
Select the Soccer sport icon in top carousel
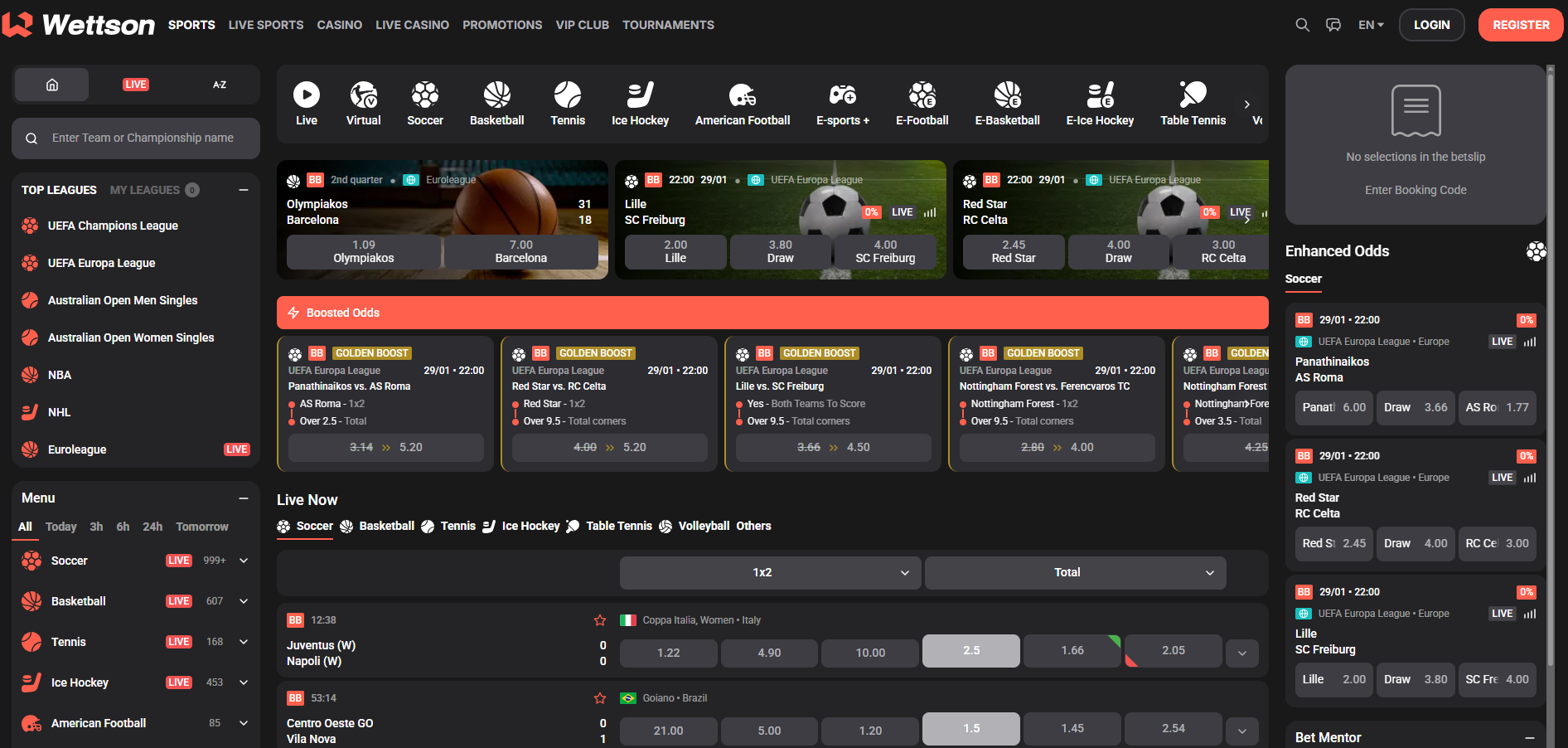click(x=424, y=101)
